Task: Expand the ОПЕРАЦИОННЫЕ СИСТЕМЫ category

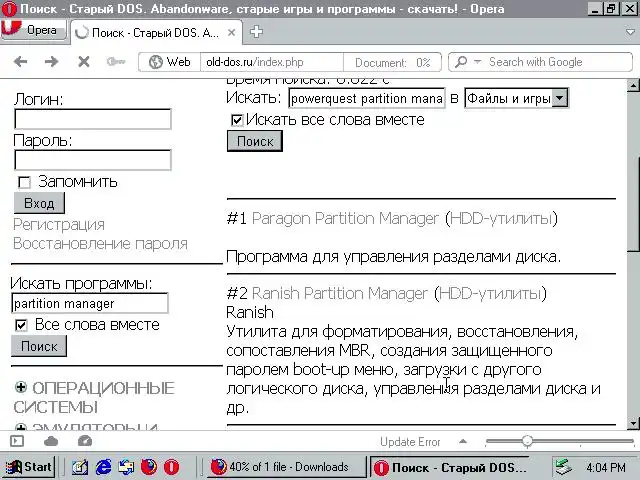Action: [x=21, y=387]
